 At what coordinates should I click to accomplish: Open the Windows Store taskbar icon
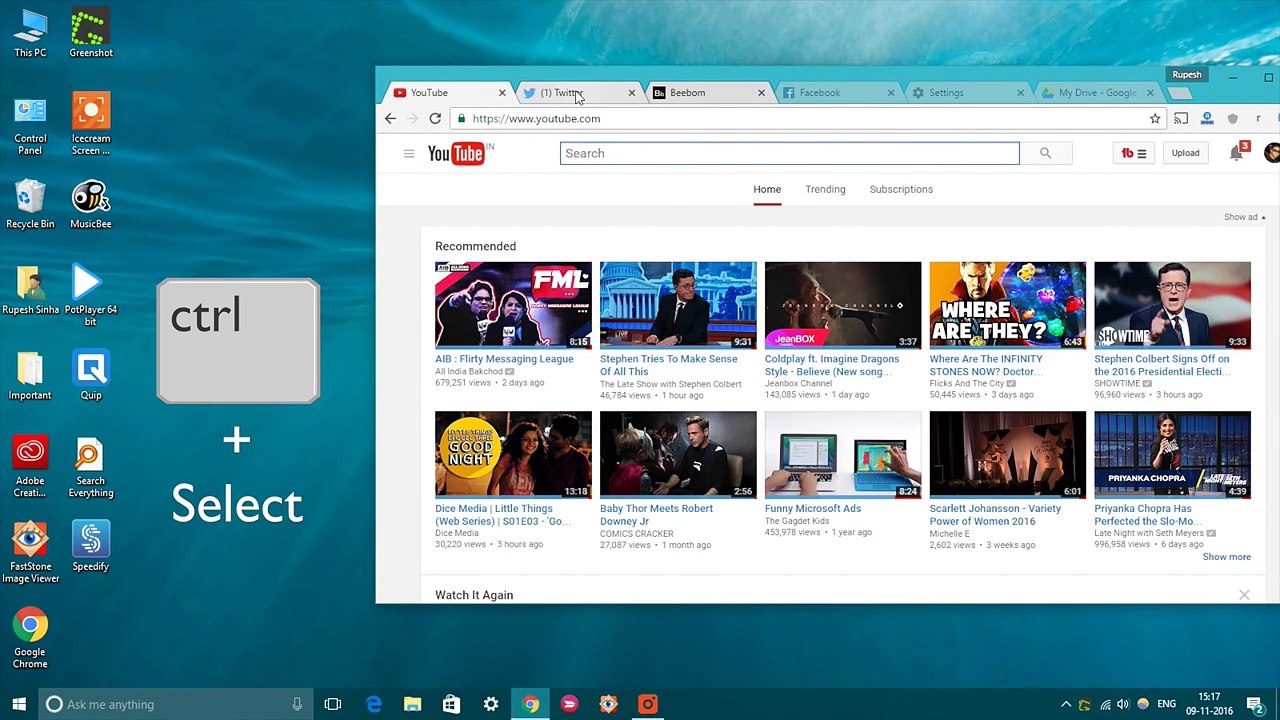(x=451, y=704)
